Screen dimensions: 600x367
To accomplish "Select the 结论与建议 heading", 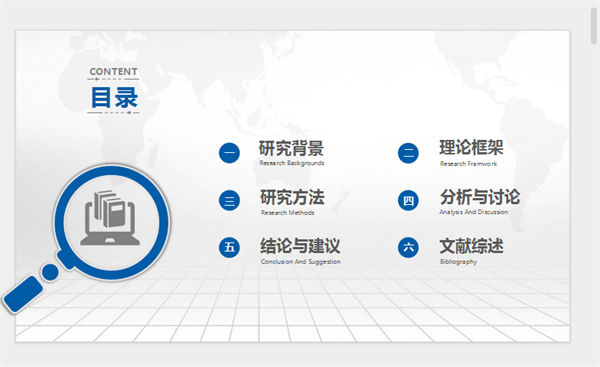I will point(300,246).
